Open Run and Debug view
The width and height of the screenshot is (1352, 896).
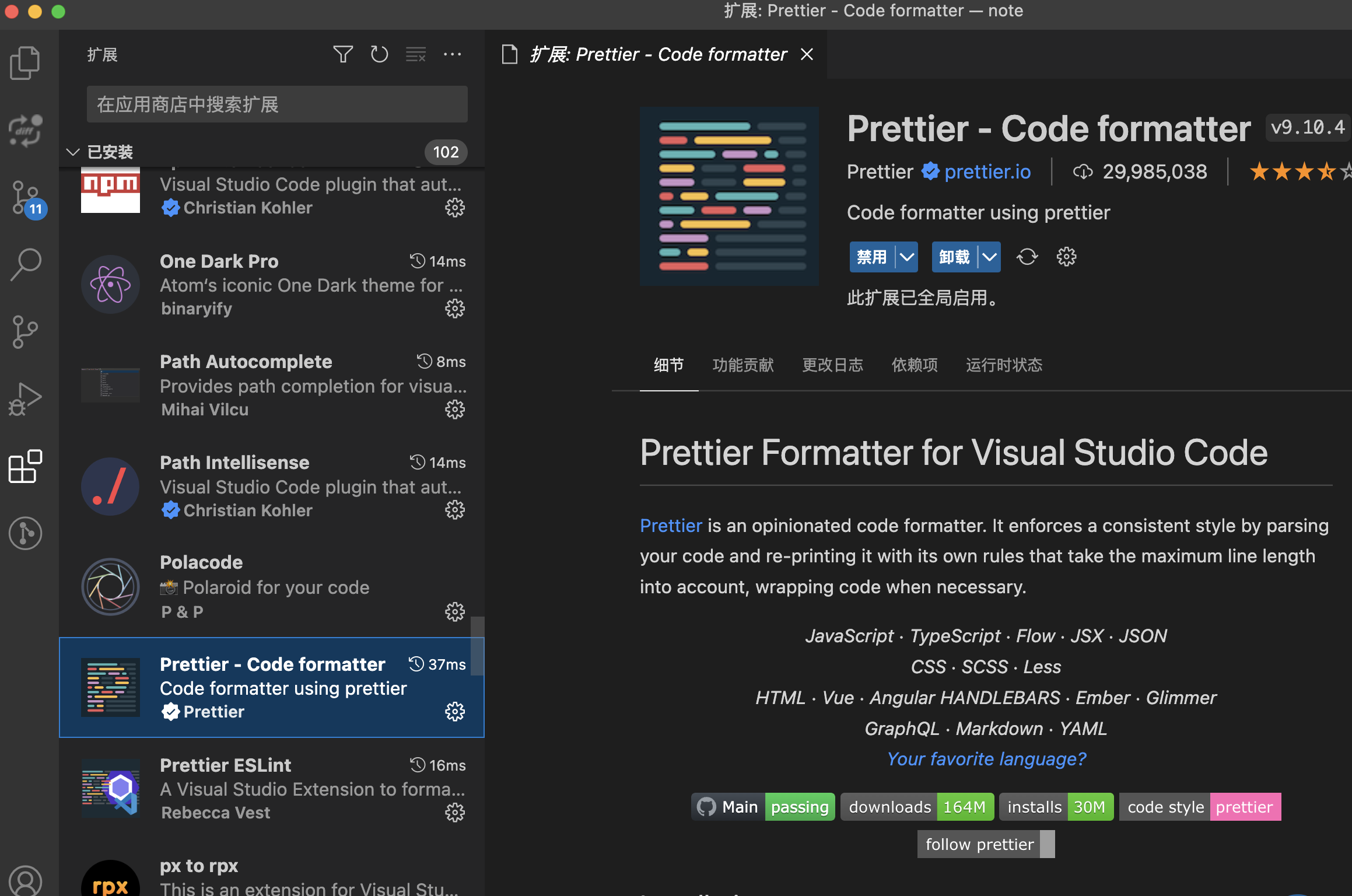pyautogui.click(x=25, y=399)
